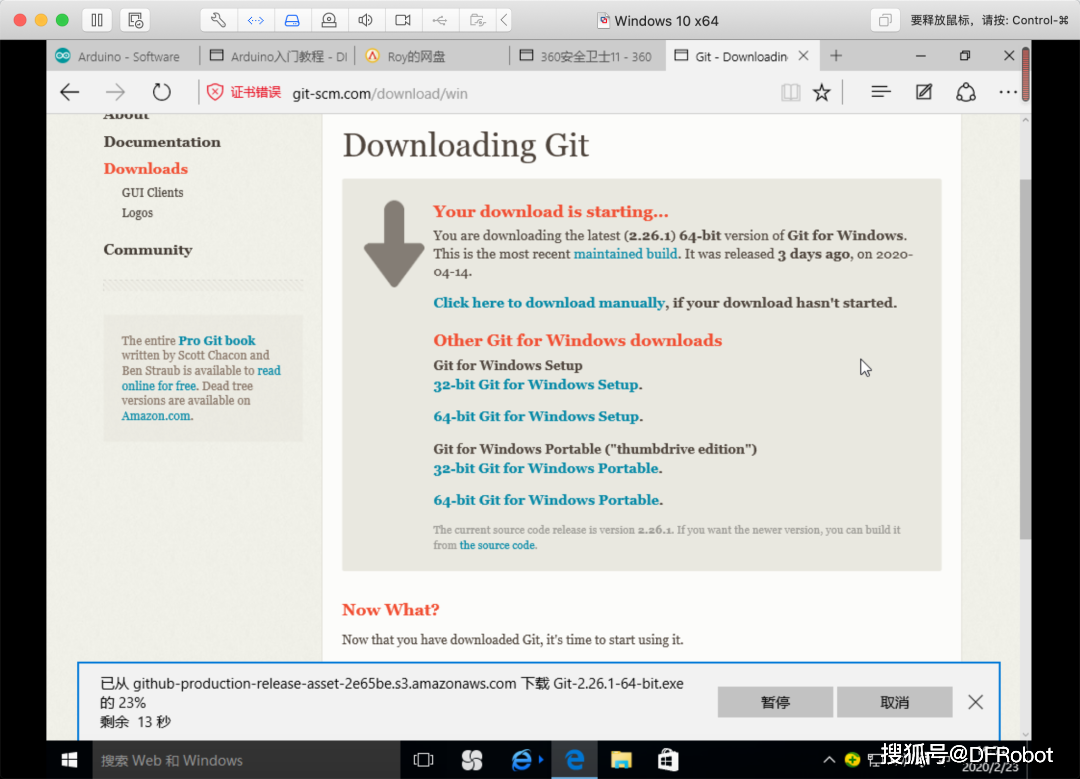Click the page vertical scrollbar thumb
Image resolution: width=1080 pixels, height=779 pixels.
(1025, 358)
